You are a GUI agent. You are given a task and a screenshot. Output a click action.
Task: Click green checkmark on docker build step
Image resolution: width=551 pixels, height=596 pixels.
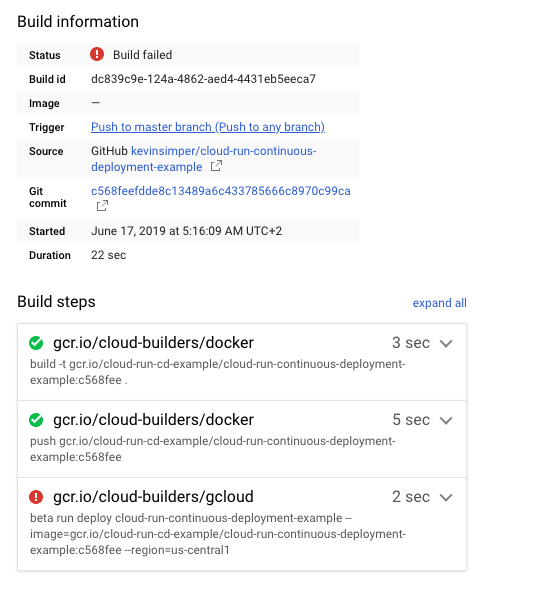[x=36, y=343]
